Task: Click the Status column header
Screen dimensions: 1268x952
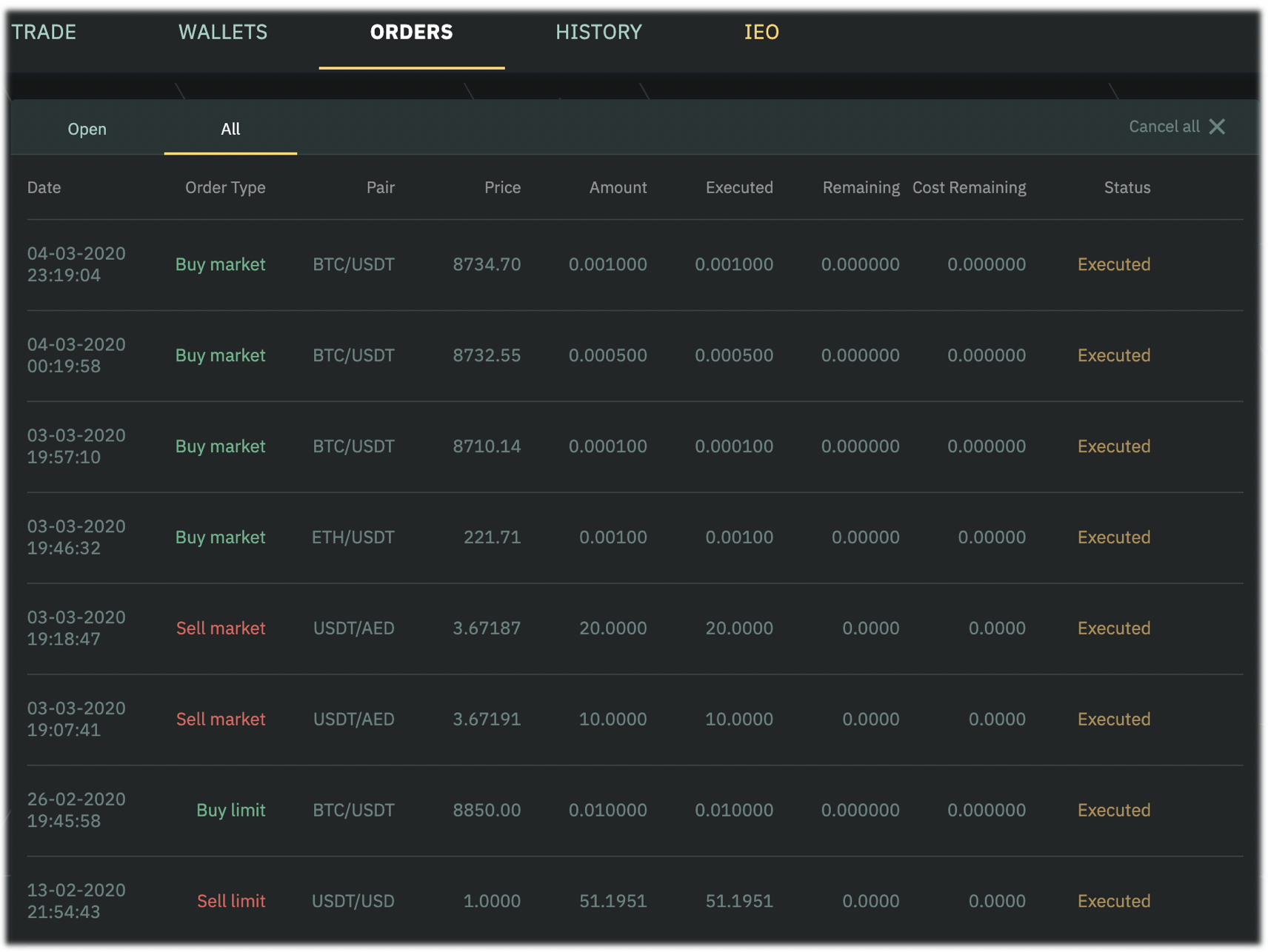Action: pos(1127,187)
